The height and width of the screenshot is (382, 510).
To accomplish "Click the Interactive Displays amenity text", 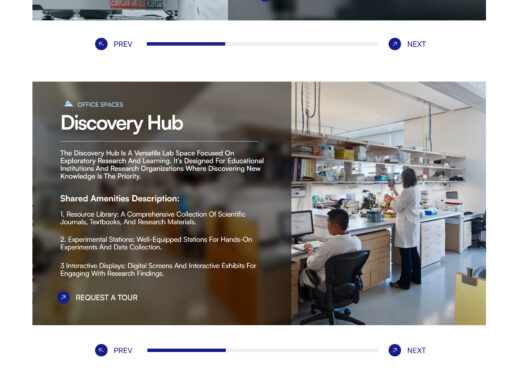I will pyautogui.click(x=158, y=270).
